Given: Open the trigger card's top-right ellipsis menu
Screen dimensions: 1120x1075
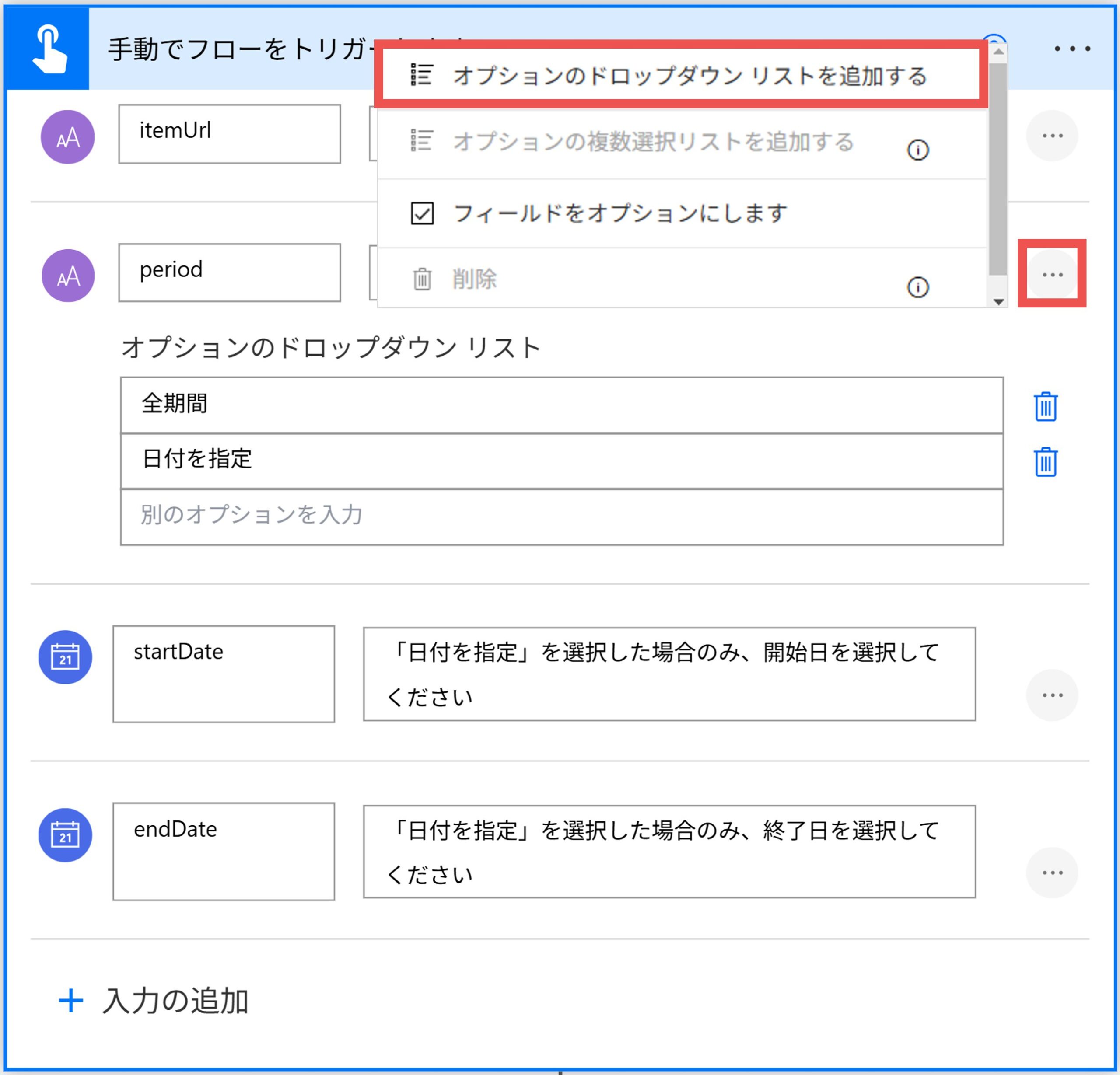Looking at the screenshot, I should pyautogui.click(x=1072, y=49).
